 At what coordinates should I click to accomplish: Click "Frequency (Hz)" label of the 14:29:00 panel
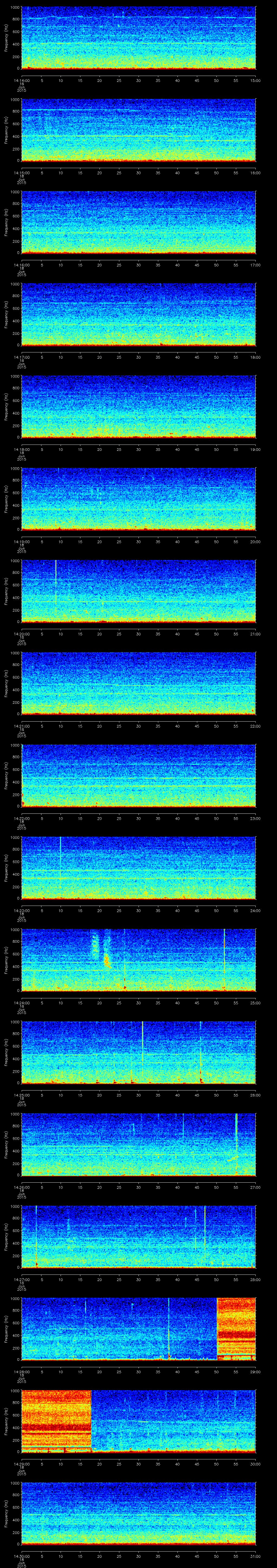(x=6, y=1421)
